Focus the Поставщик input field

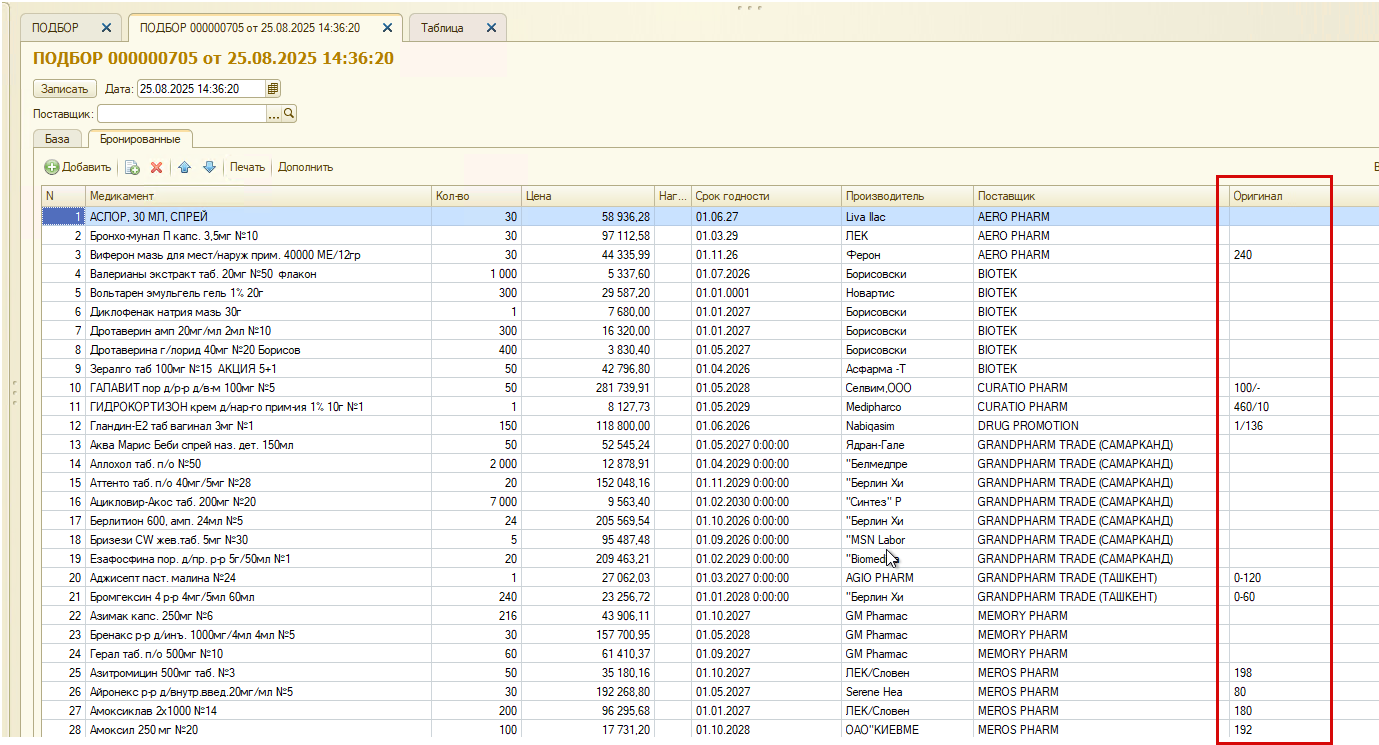[182, 114]
